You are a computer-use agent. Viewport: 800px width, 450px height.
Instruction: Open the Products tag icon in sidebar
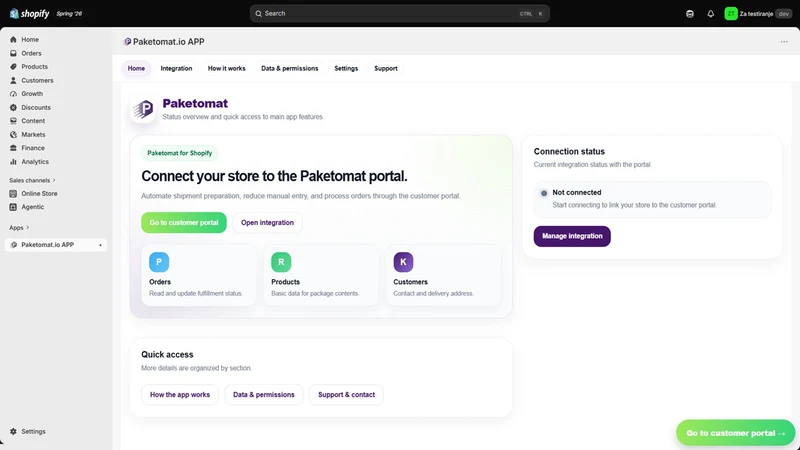pos(13,66)
